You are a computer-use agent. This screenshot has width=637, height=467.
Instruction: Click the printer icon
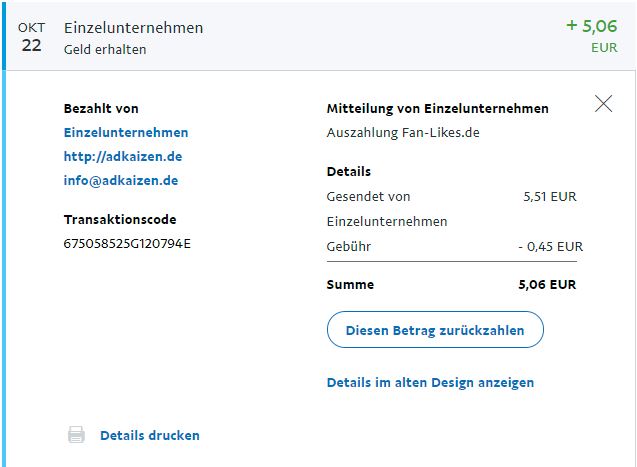(x=76, y=435)
